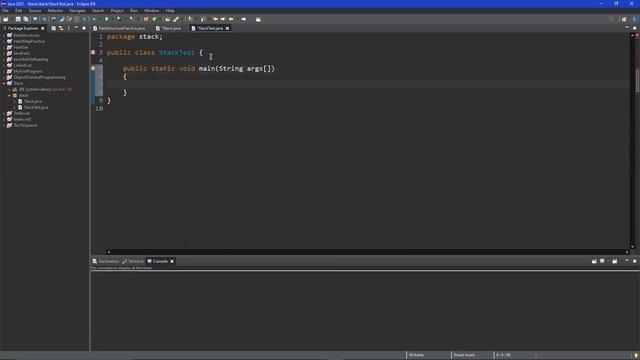Close the Package Explorer view
Image resolution: width=640 pixels, height=360 pixels.
click(42, 28)
